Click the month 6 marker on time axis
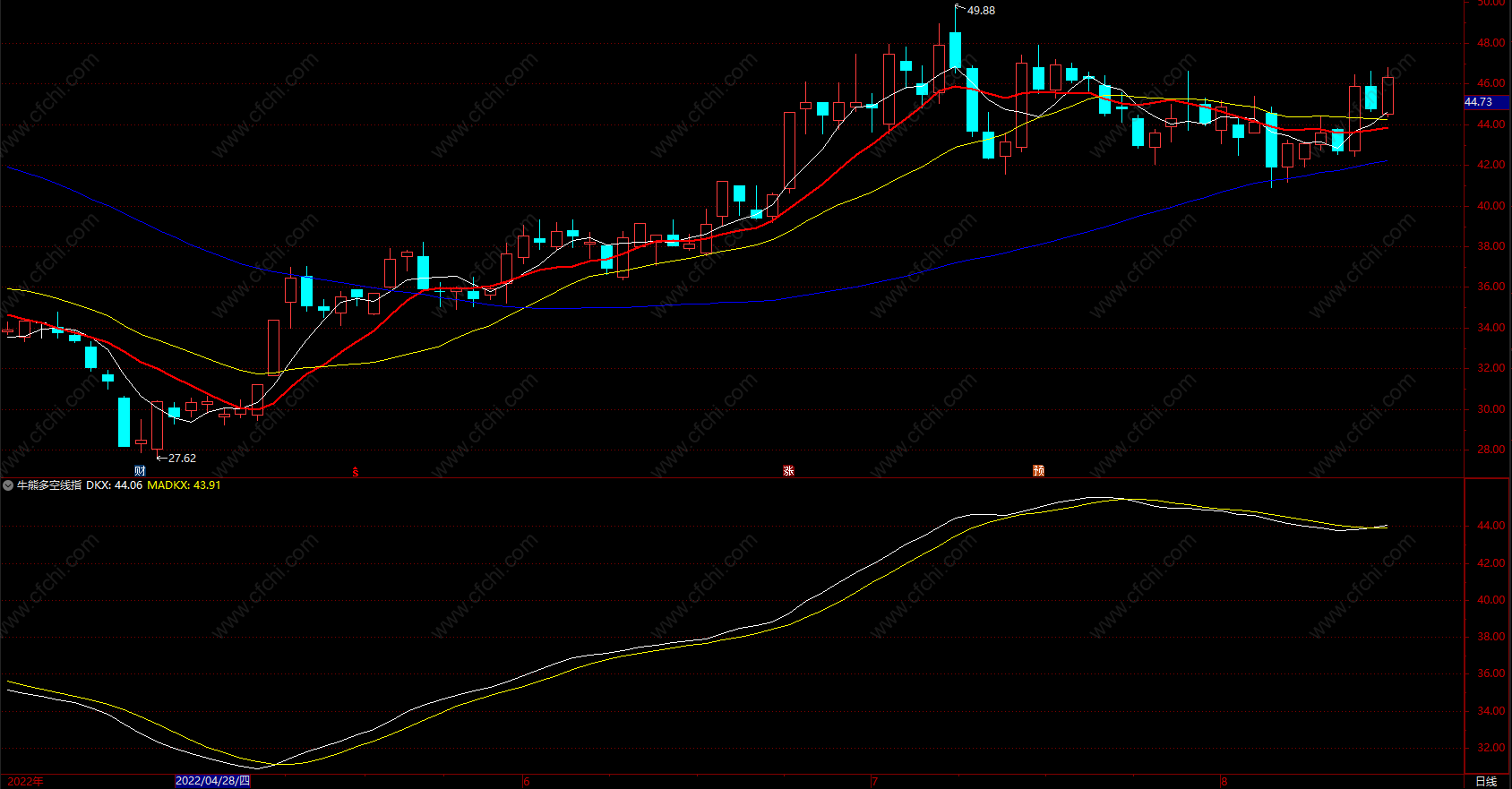The image size is (1512, 789). (527, 782)
